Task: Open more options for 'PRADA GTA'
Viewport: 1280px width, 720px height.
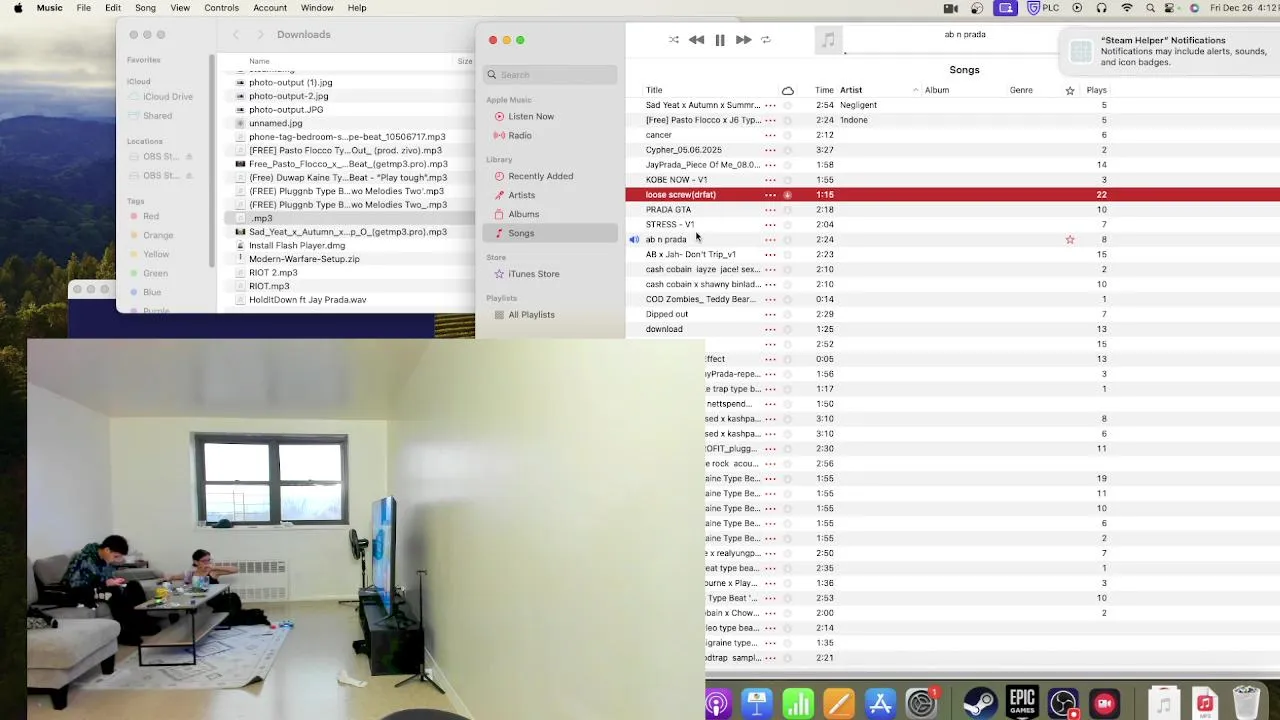Action: (770, 210)
